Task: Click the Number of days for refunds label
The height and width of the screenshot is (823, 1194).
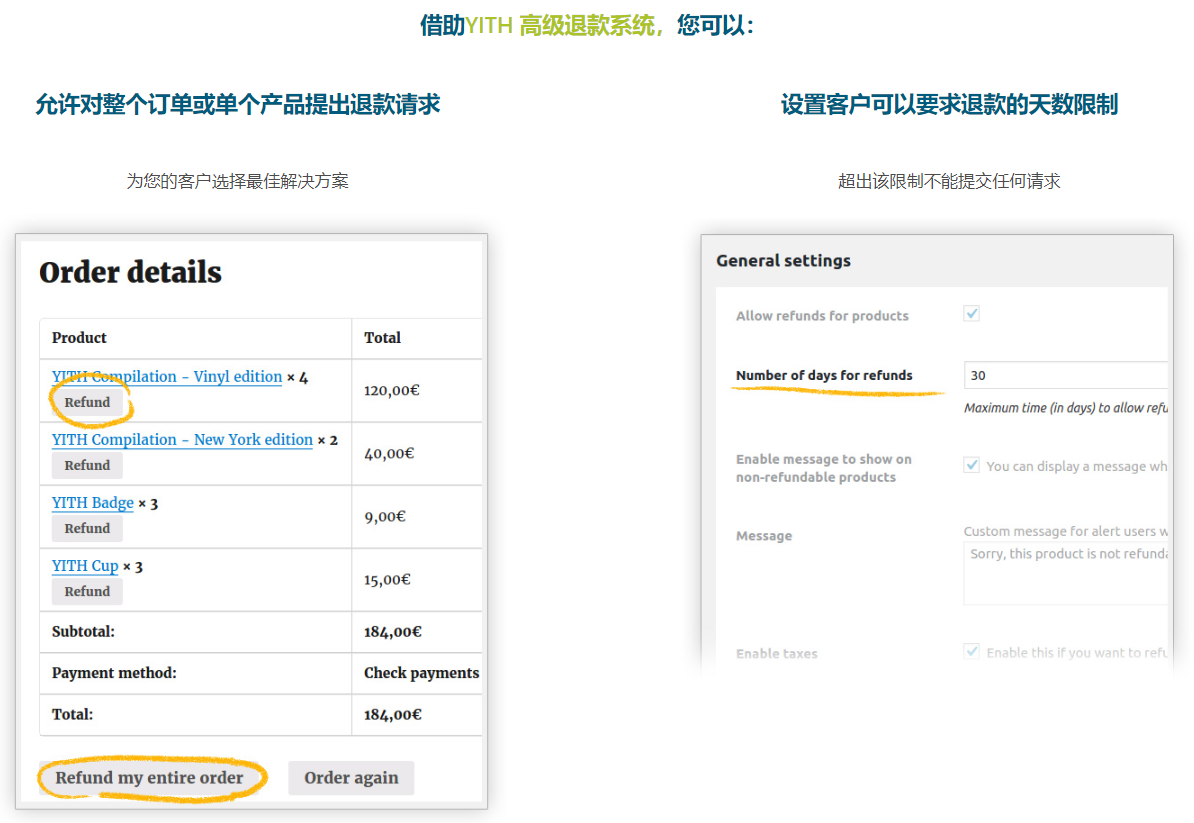Action: click(824, 375)
